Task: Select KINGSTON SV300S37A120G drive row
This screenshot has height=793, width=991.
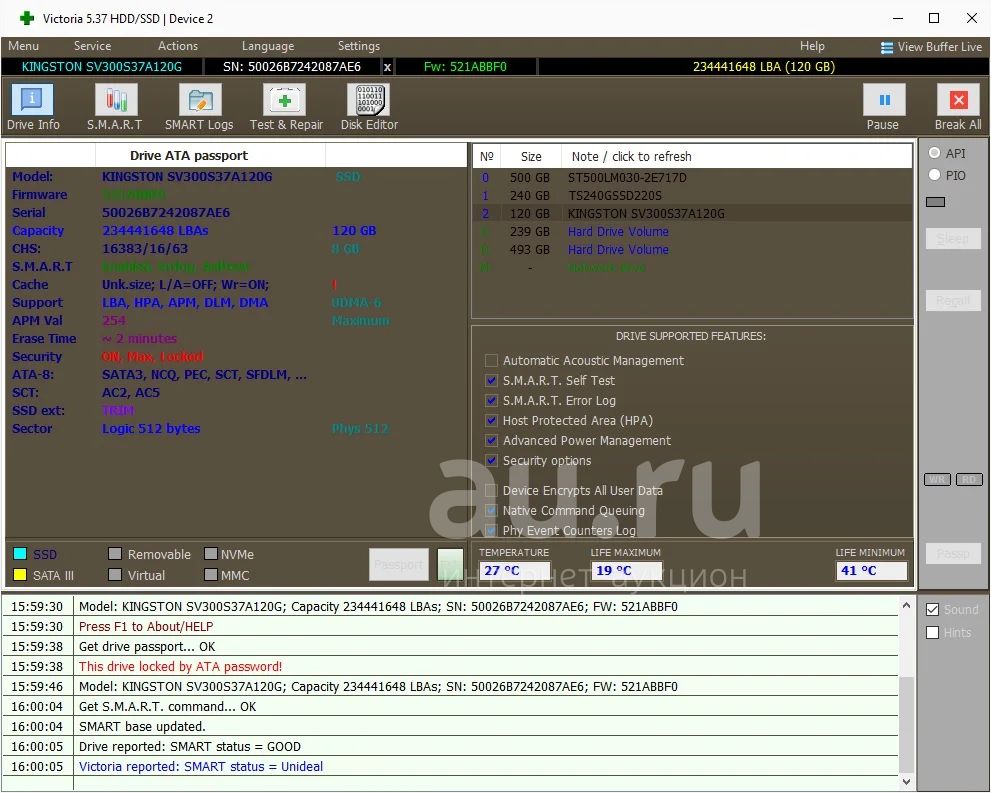Action: 692,214
